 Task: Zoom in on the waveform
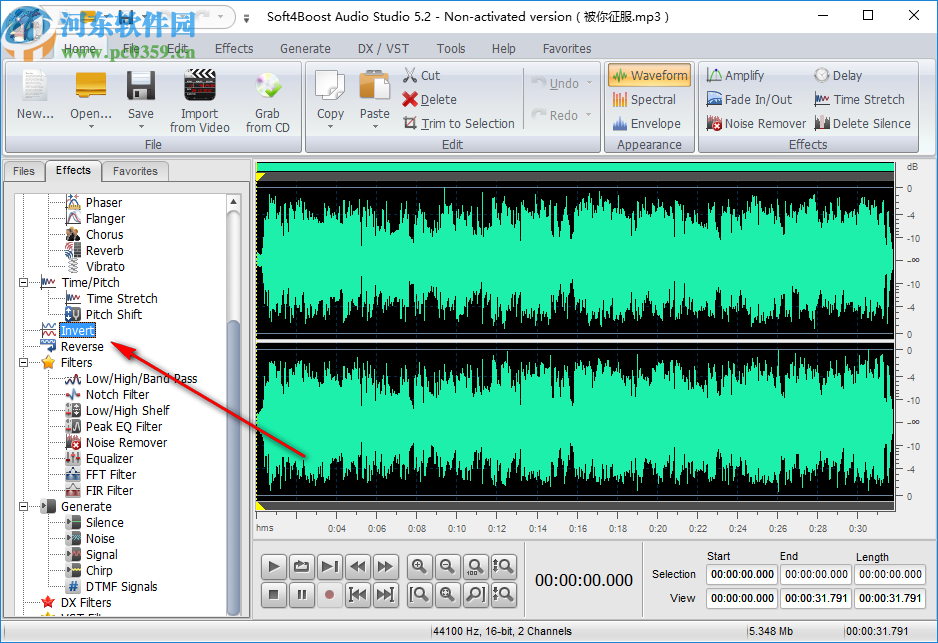point(419,566)
